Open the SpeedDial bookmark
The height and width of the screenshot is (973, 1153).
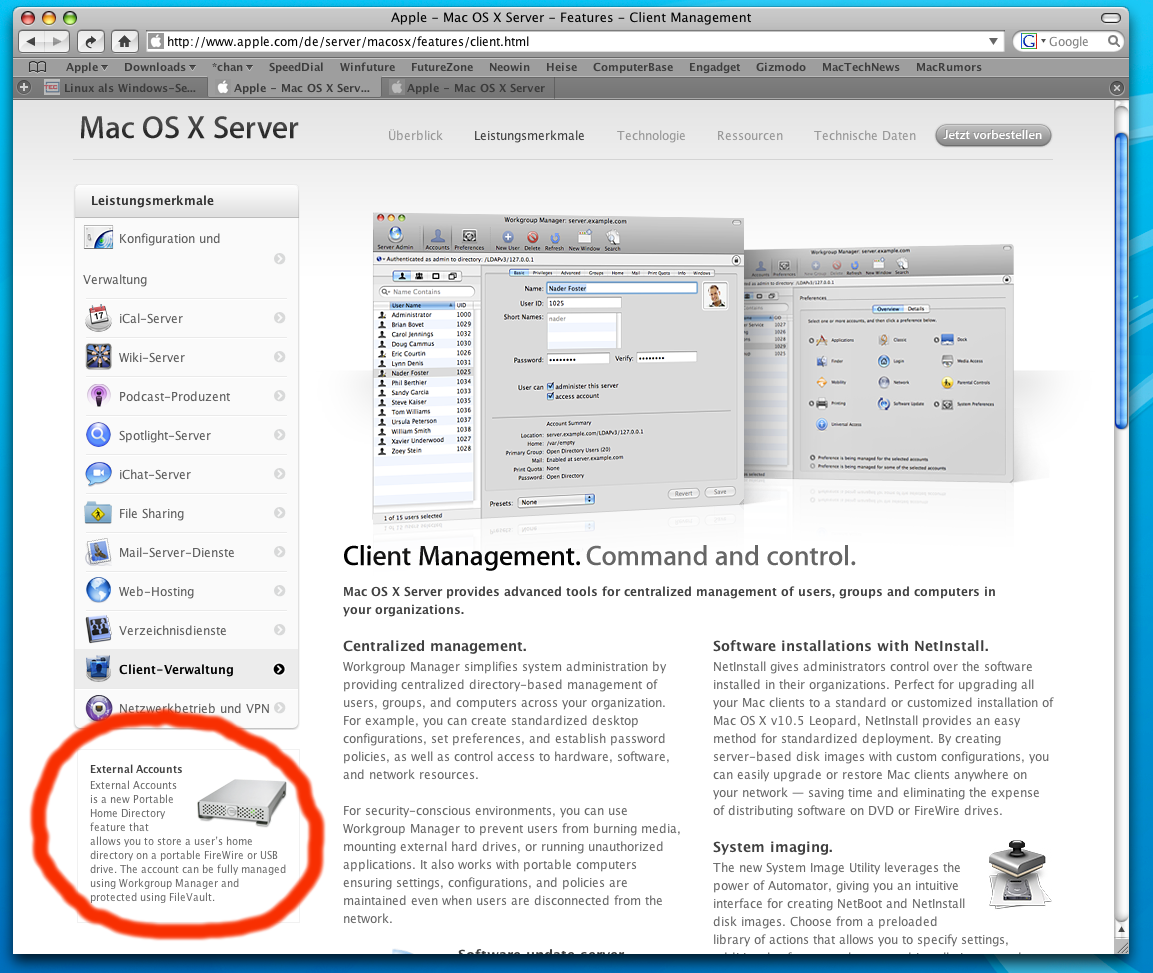pos(296,67)
